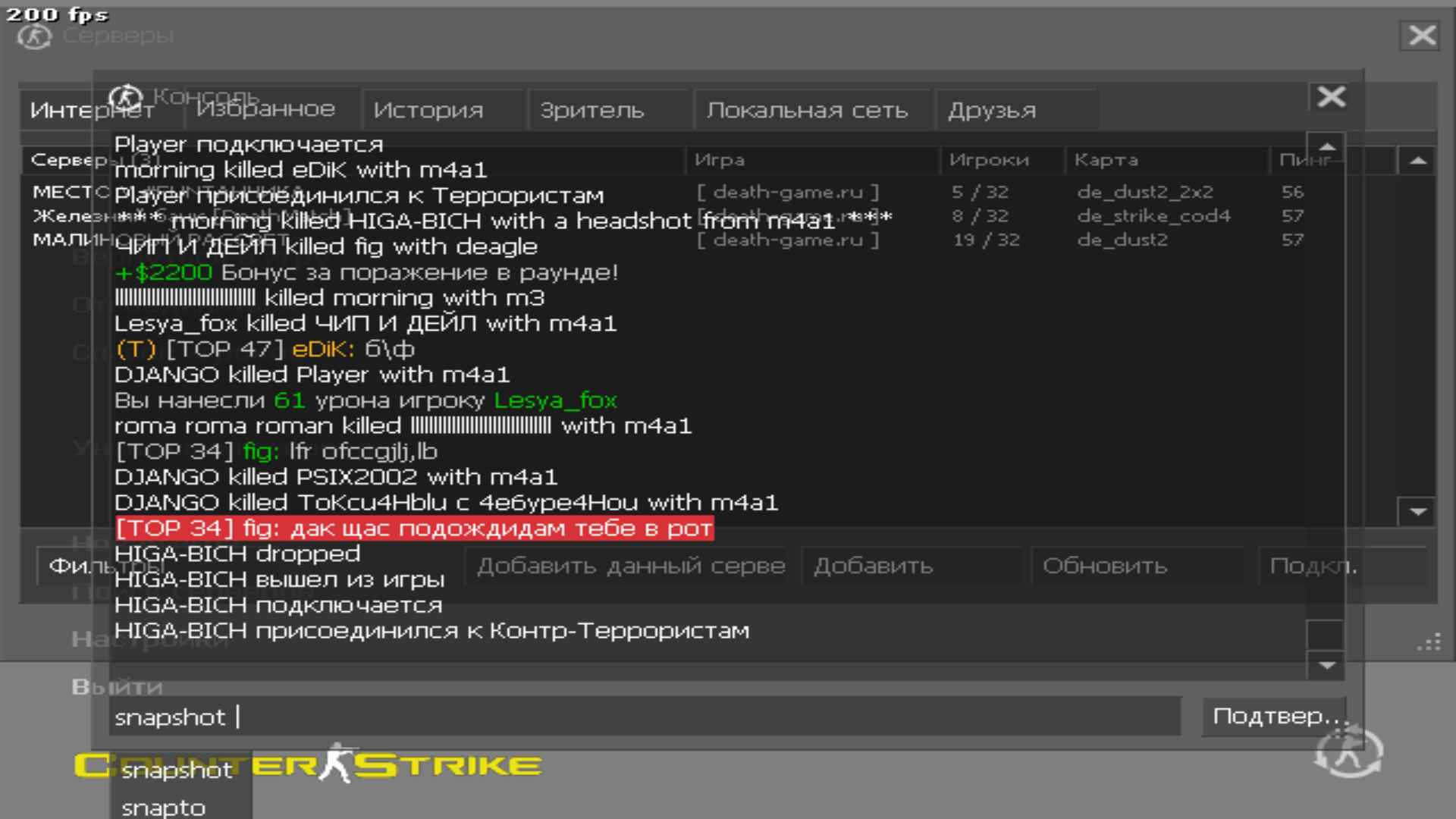The width and height of the screenshot is (1456, 819).
Task: Close the console window
Action: (x=1332, y=96)
